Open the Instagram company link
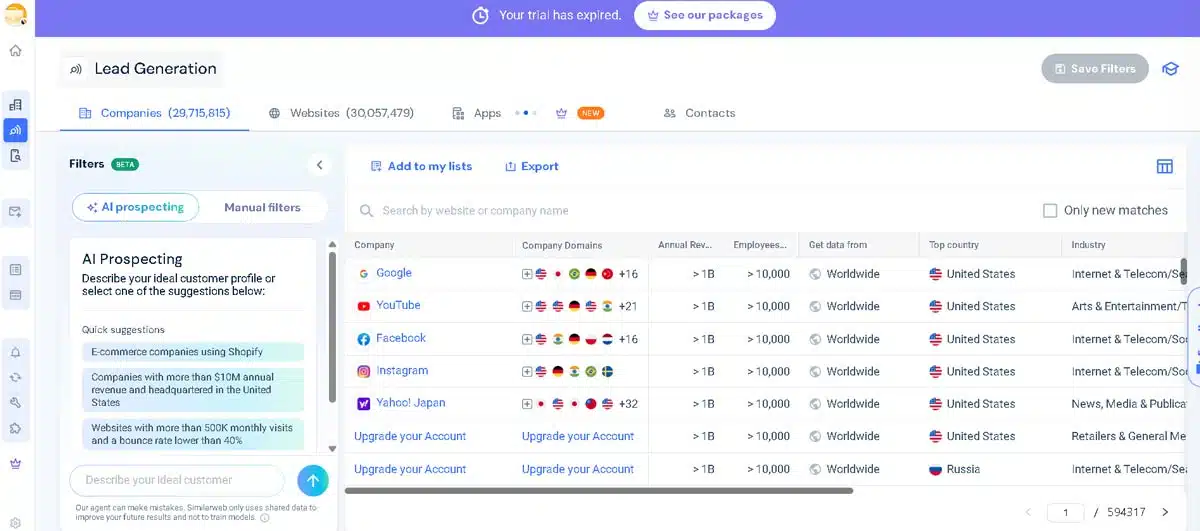This screenshot has width=1200, height=531. (x=402, y=370)
